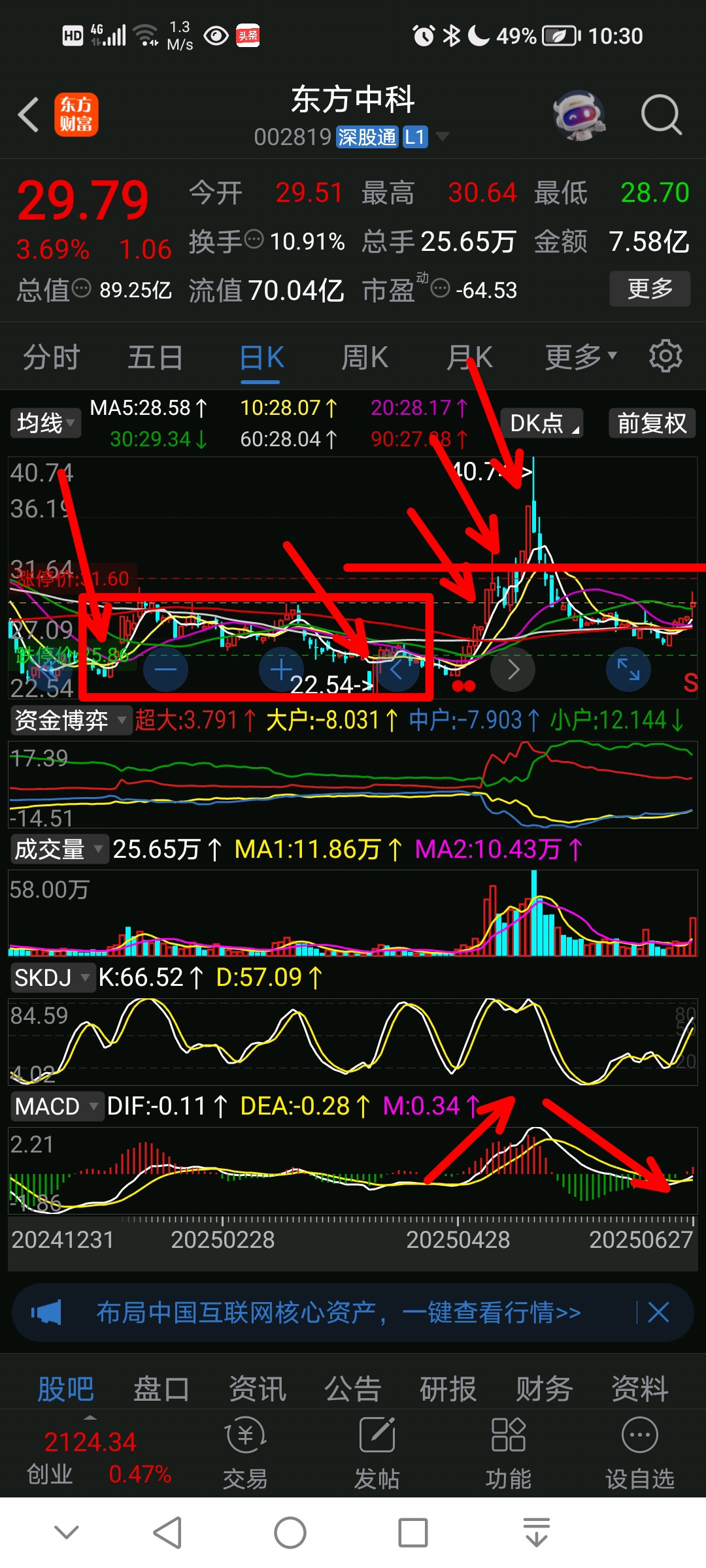Open the DK点 dropdown
The height and width of the screenshot is (1568, 706).
click(542, 423)
